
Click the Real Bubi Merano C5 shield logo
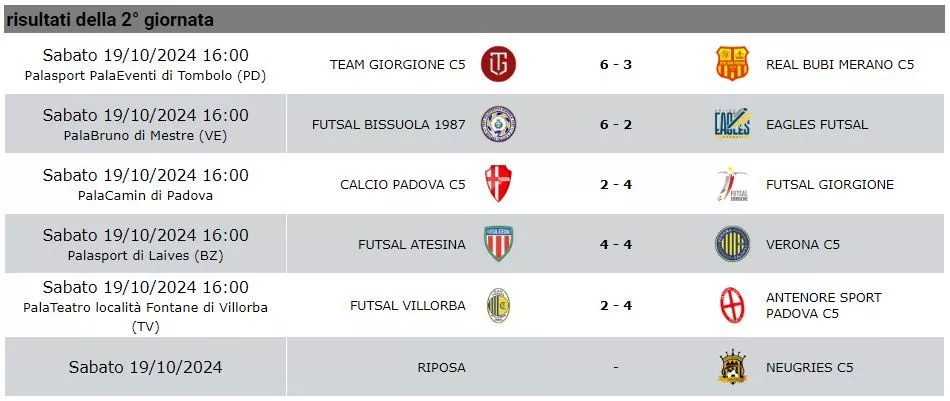coord(732,64)
